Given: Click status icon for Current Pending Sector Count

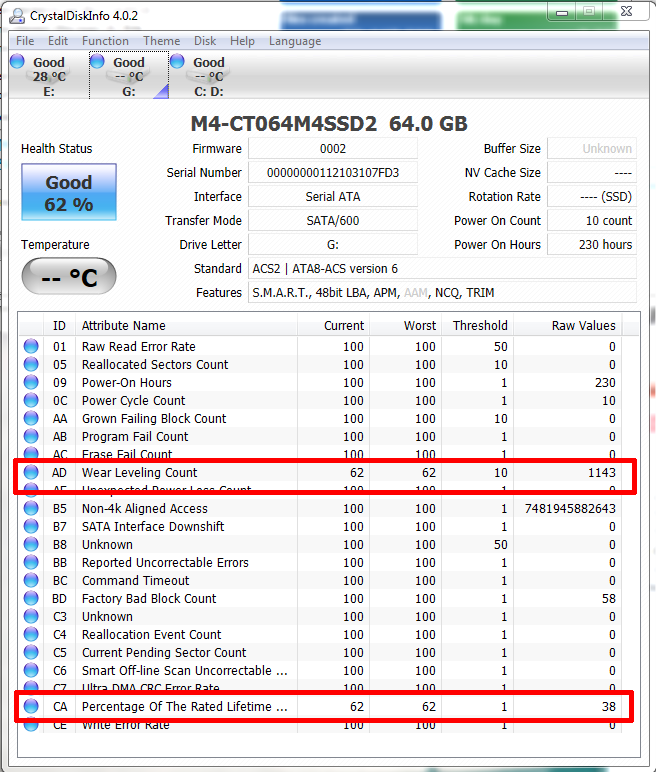Looking at the screenshot, I should pyautogui.click(x=31, y=652).
